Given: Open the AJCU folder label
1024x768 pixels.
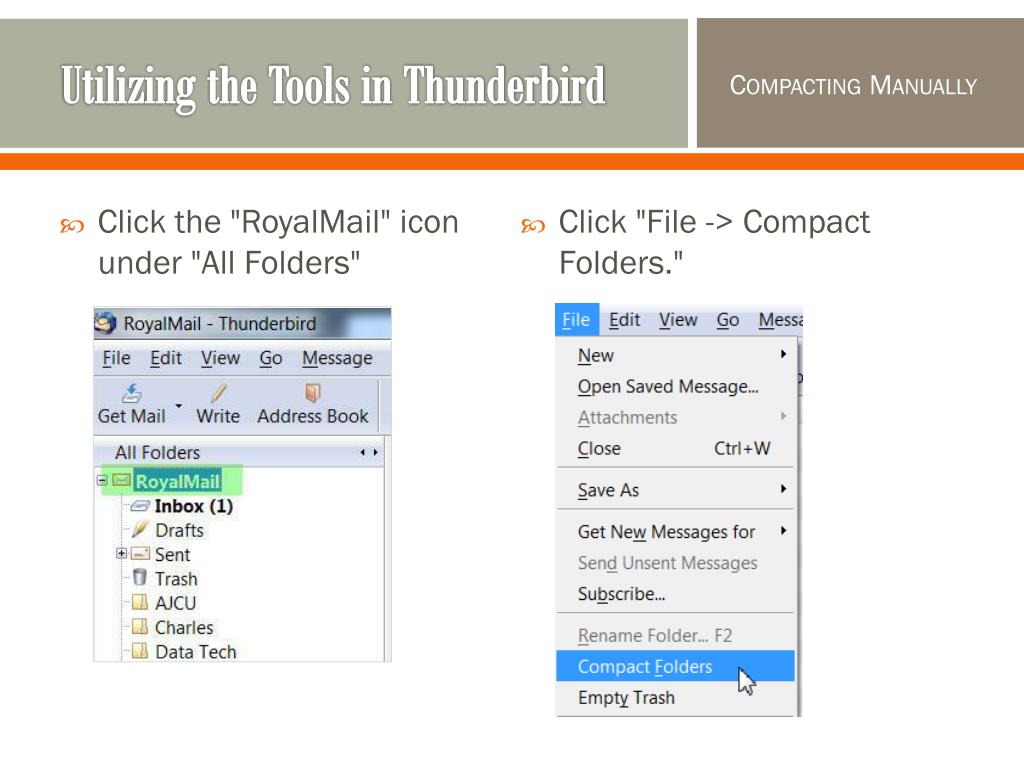Looking at the screenshot, I should point(175,603).
